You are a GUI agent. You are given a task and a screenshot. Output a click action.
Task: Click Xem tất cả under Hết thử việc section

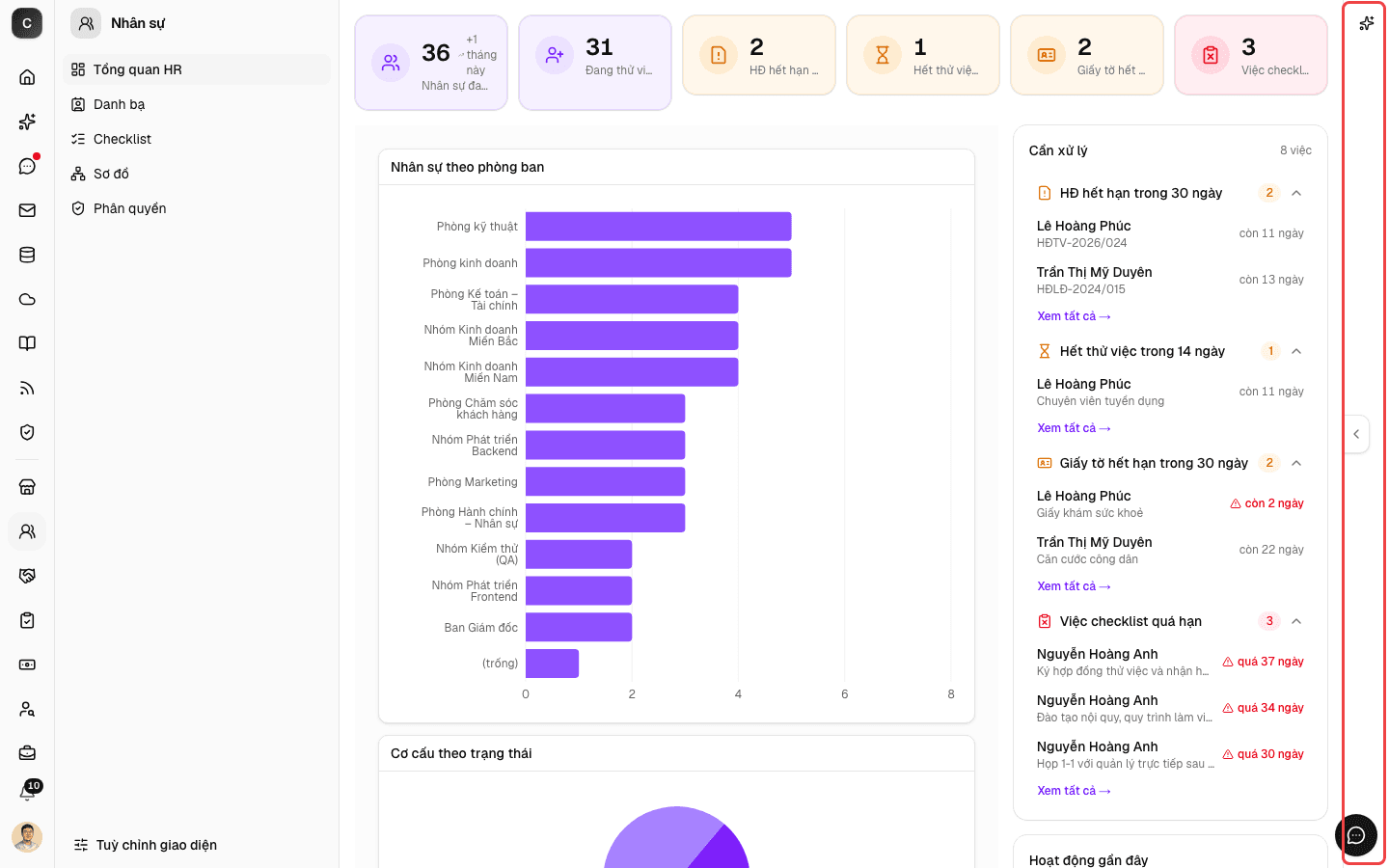pos(1074,428)
